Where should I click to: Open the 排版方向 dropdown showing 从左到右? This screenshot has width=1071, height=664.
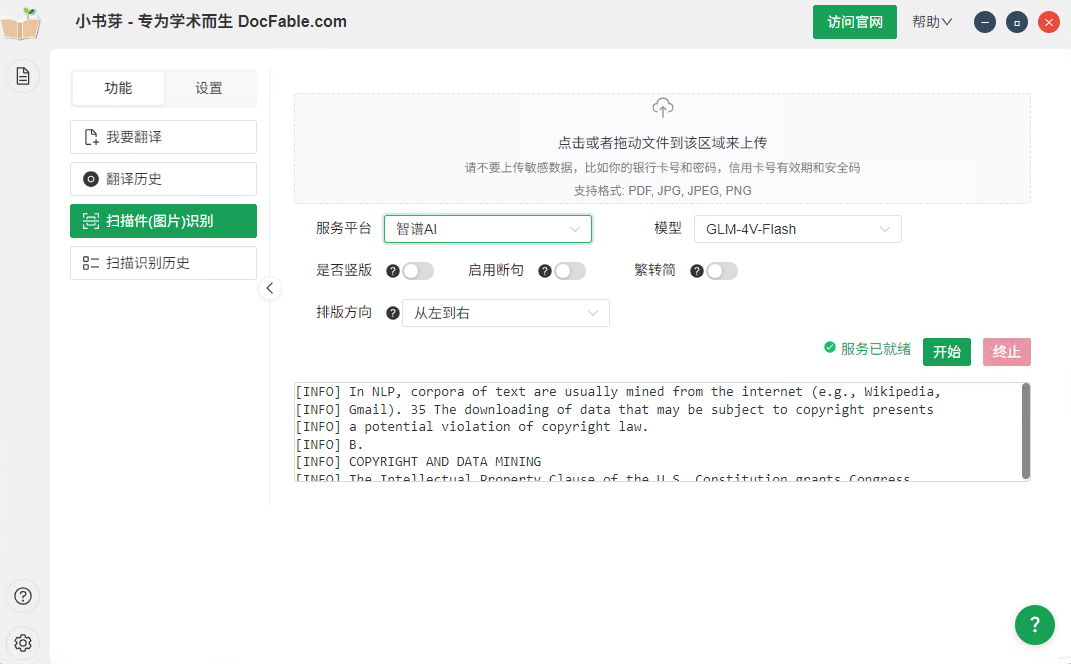coord(505,313)
